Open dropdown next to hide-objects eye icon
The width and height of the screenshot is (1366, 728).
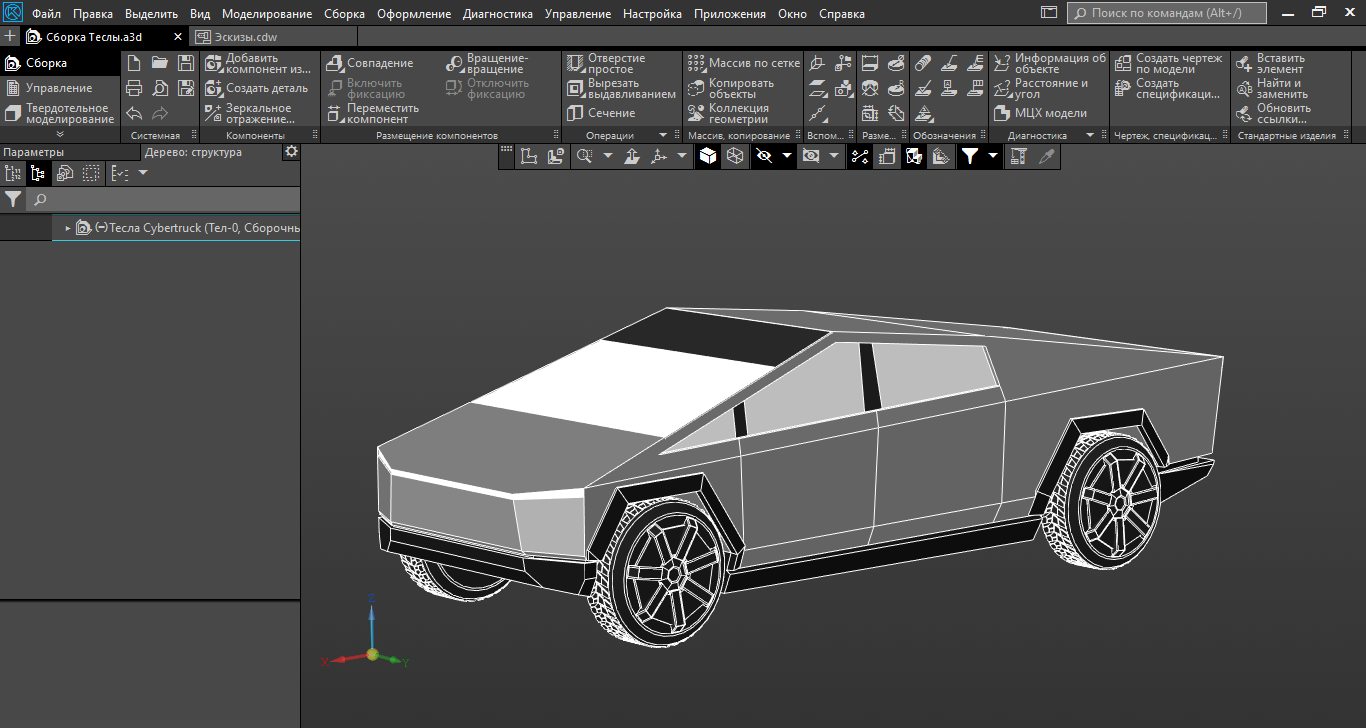coord(787,156)
